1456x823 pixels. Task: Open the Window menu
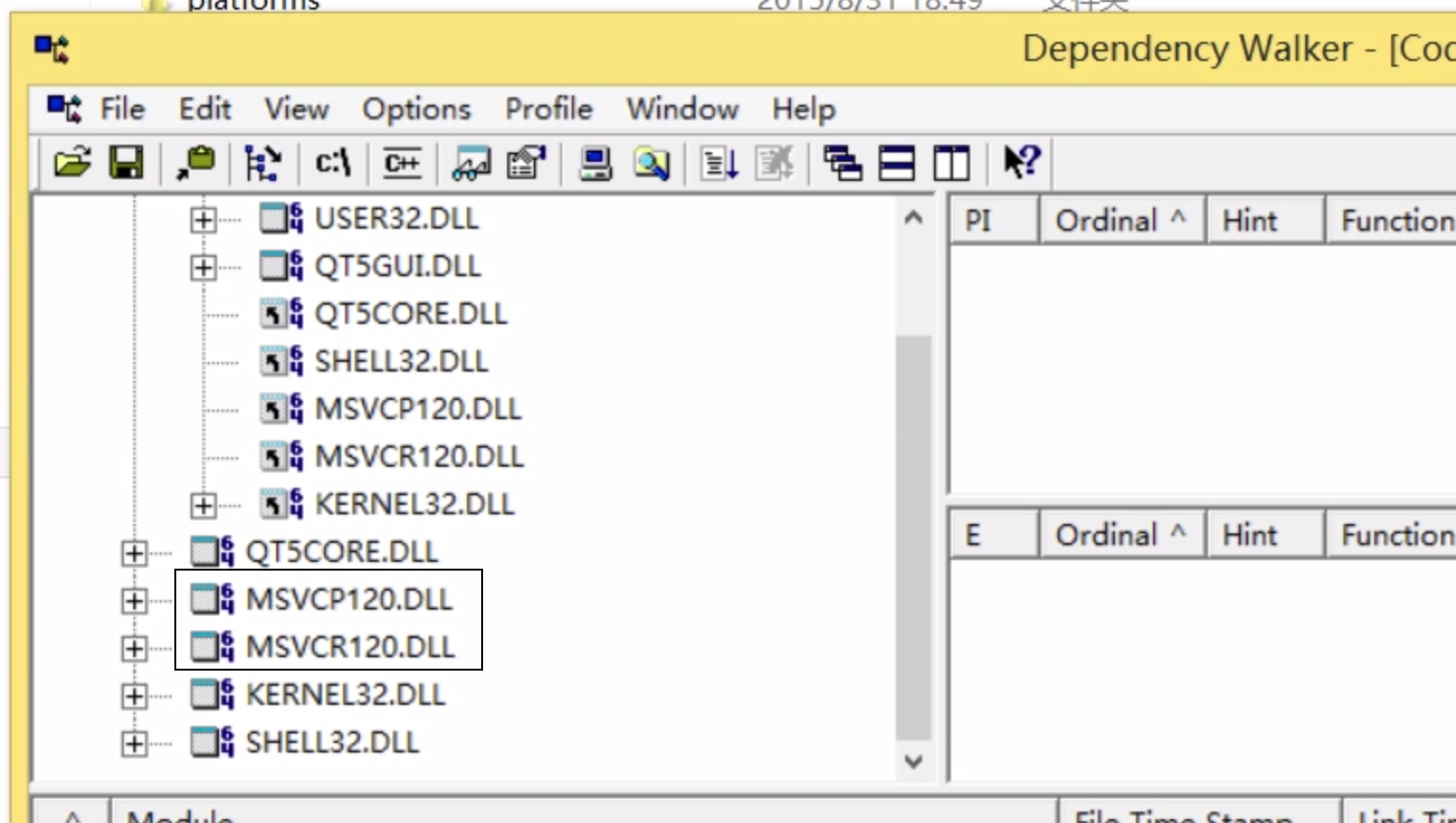pyautogui.click(x=682, y=109)
